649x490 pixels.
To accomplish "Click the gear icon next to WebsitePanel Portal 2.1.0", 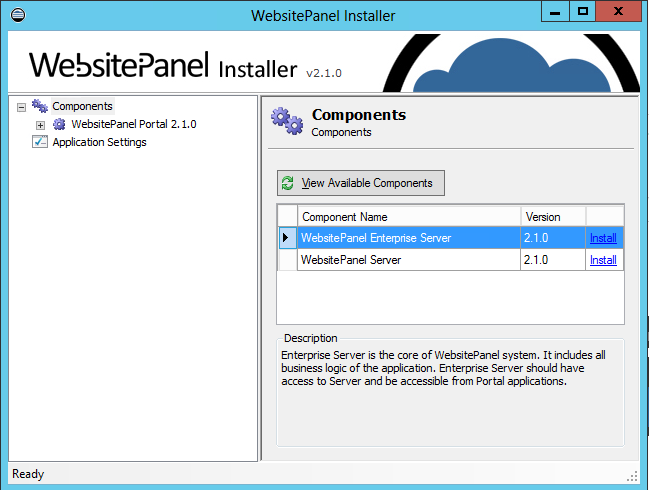I will [x=59, y=124].
